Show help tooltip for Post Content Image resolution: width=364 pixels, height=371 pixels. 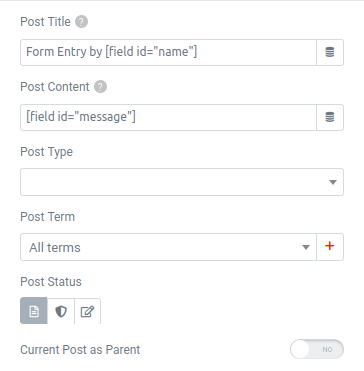click(100, 87)
